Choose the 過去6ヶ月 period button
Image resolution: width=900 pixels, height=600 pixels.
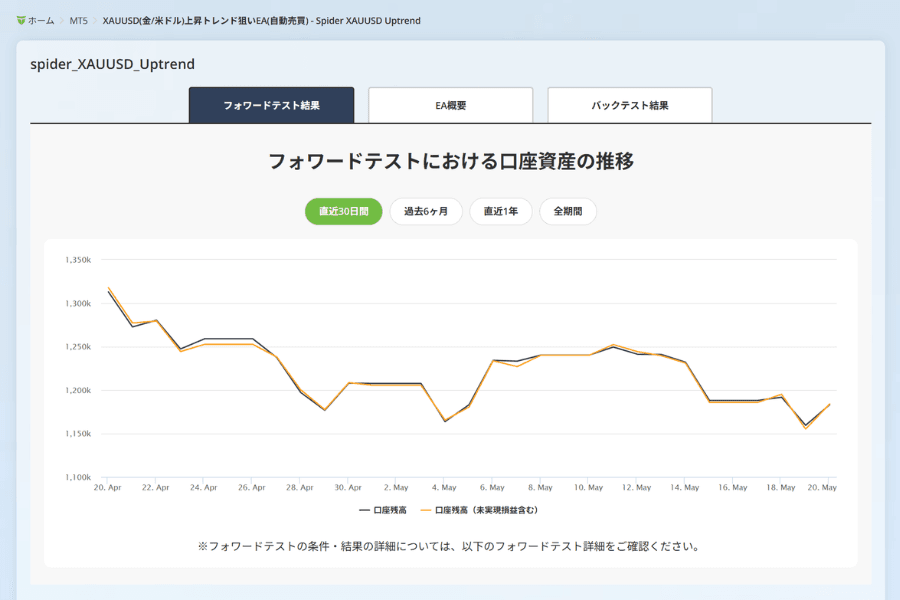click(x=426, y=211)
